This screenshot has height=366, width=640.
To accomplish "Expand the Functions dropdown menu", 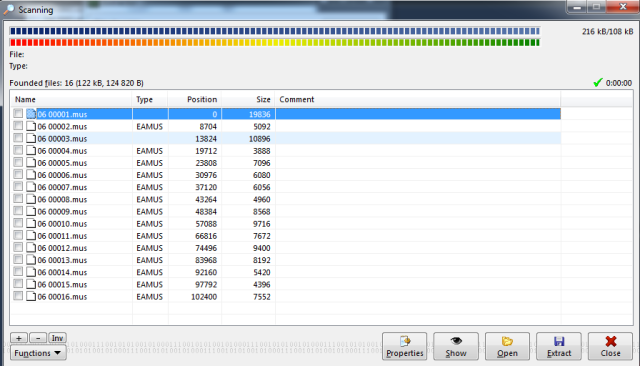I will pyautogui.click(x=38, y=353).
